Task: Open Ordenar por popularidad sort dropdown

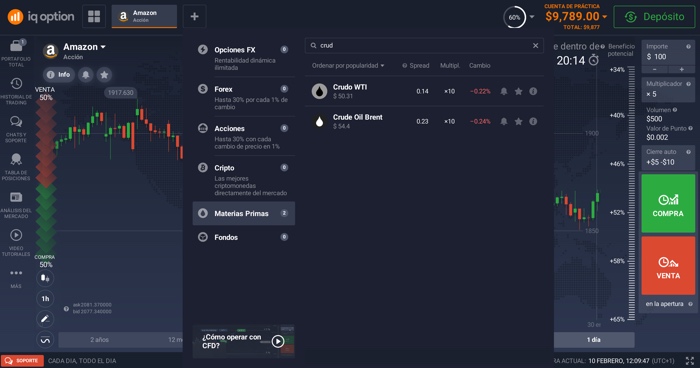Action: [x=348, y=66]
